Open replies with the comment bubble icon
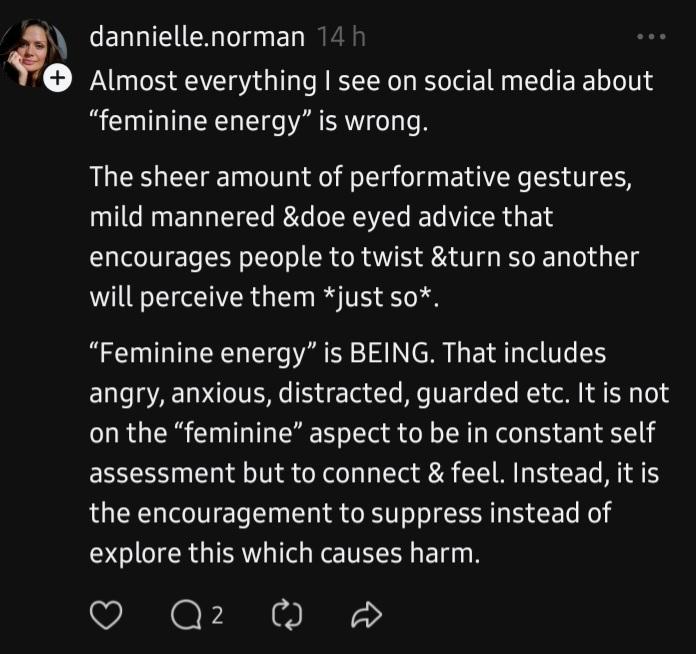Viewport: 696px width, 654px height. pyautogui.click(x=186, y=616)
